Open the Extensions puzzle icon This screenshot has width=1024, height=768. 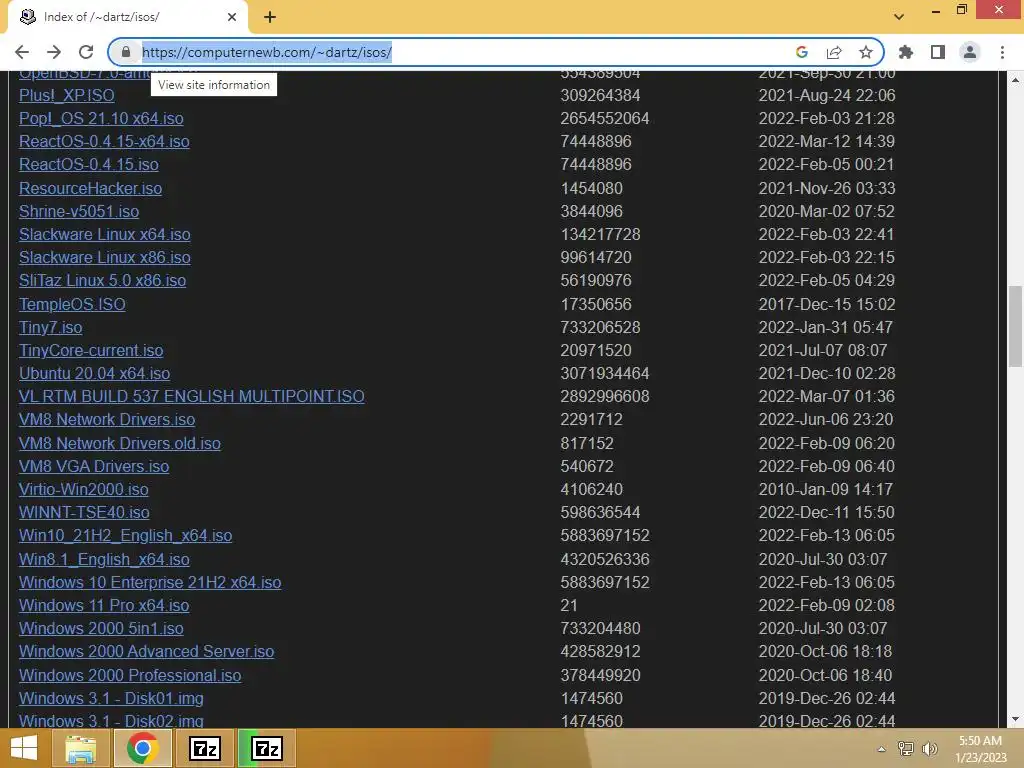[906, 52]
